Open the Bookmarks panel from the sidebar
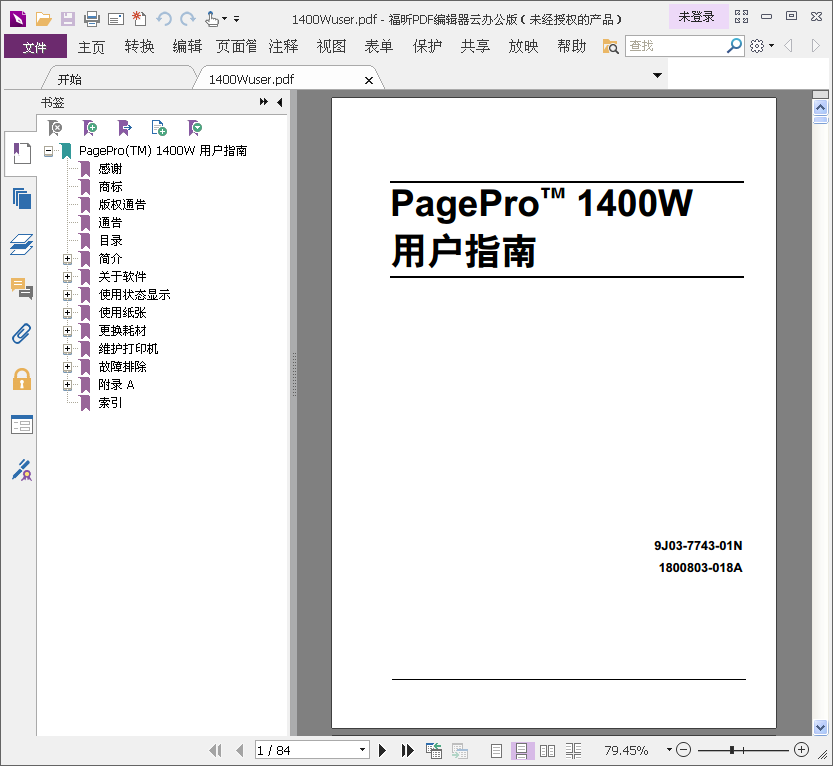This screenshot has width=833, height=766. (21, 154)
